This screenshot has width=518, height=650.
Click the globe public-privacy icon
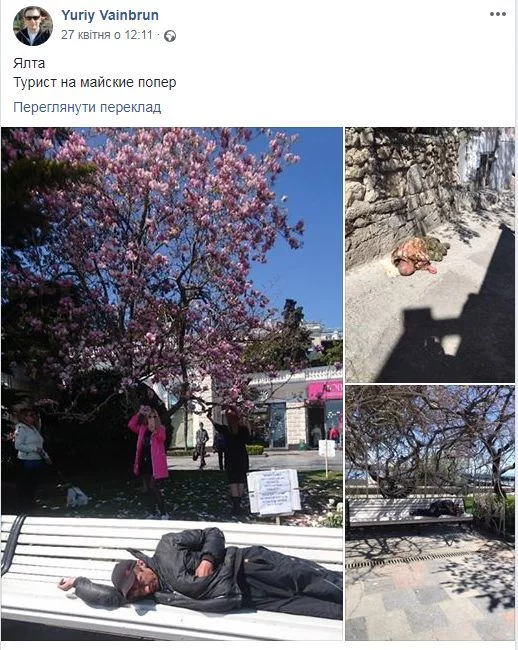point(170,36)
